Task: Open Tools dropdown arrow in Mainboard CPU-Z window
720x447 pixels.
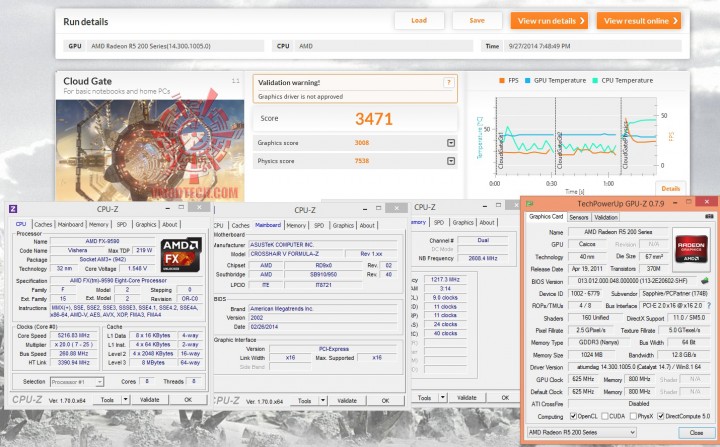Action: pyautogui.click(x=323, y=401)
